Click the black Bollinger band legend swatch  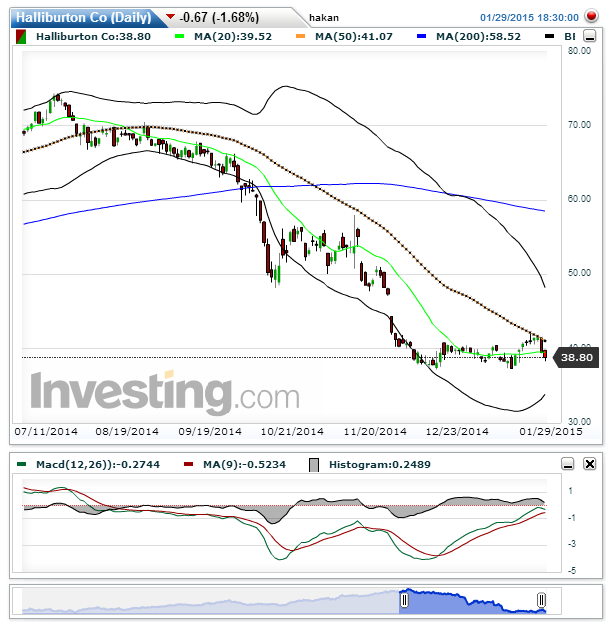coord(550,36)
